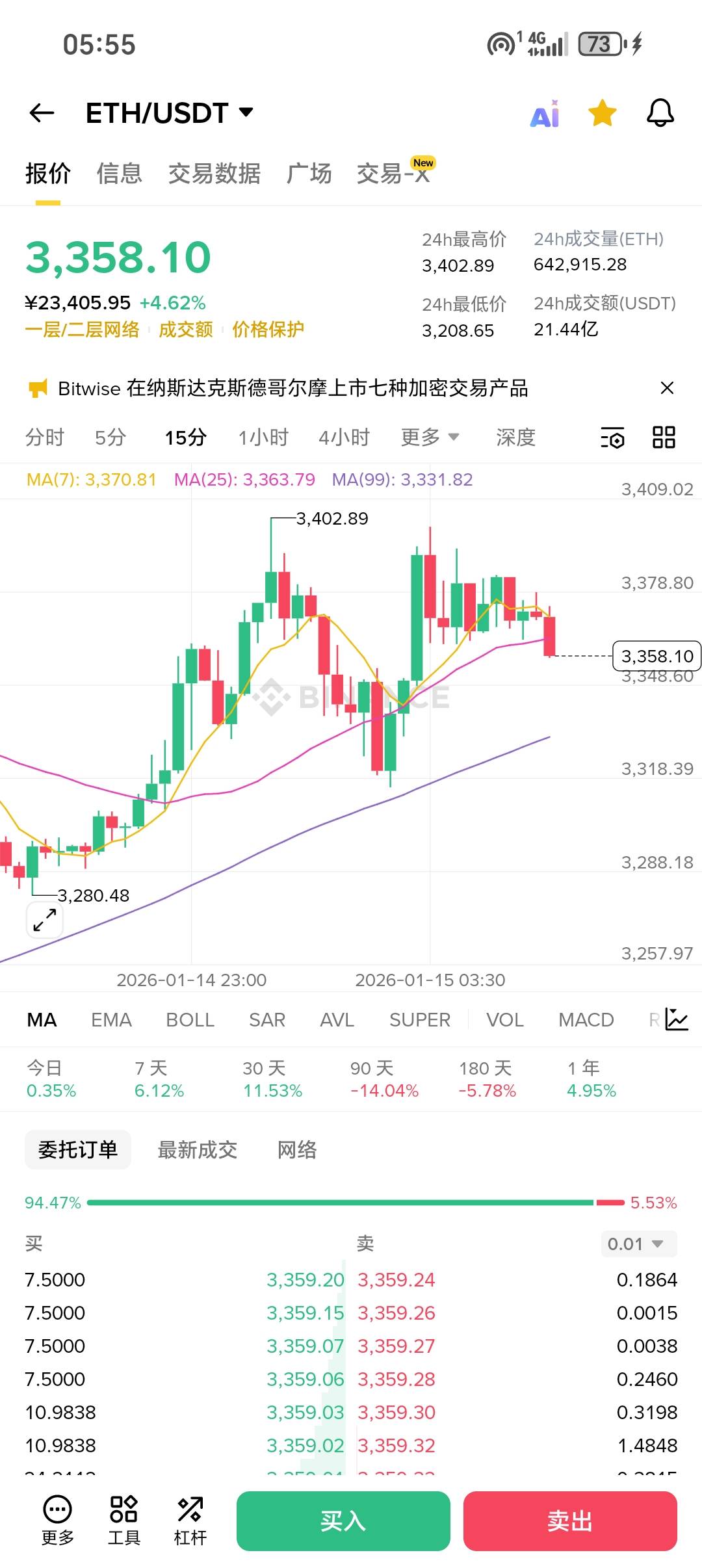Screen dimensions: 702x1568
Task: Open the AI assistant icon
Action: click(x=545, y=114)
